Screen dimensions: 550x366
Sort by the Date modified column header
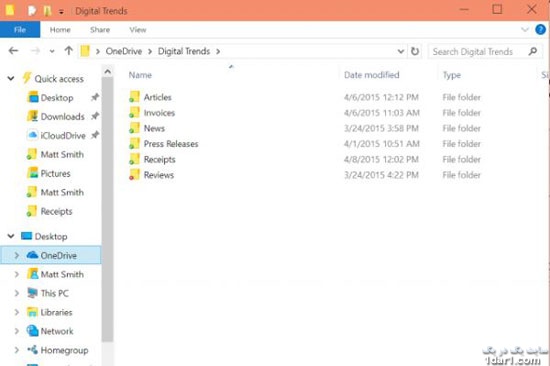371,75
